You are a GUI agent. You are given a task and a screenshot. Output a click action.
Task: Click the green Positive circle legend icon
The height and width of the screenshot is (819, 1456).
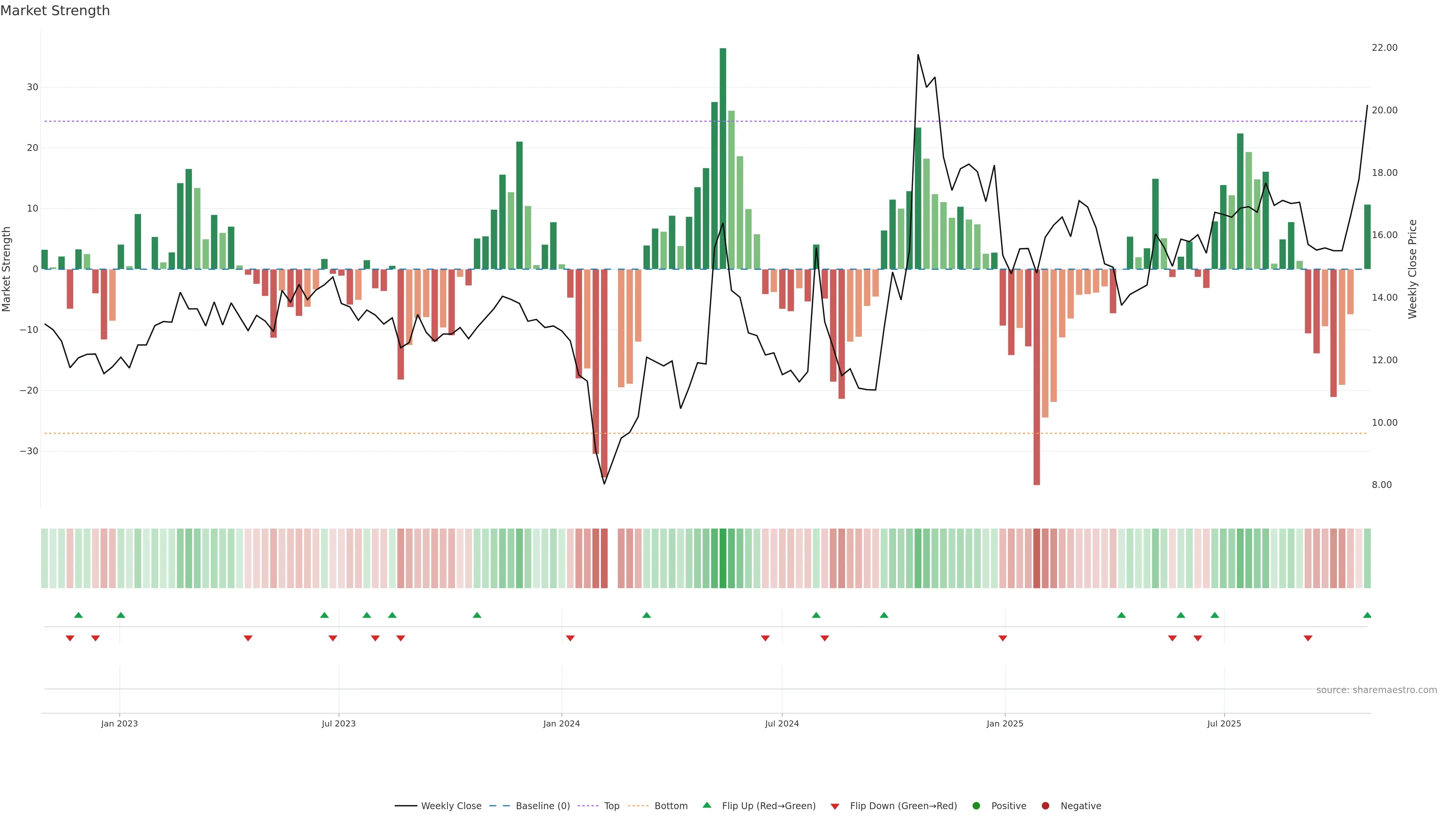point(976,805)
